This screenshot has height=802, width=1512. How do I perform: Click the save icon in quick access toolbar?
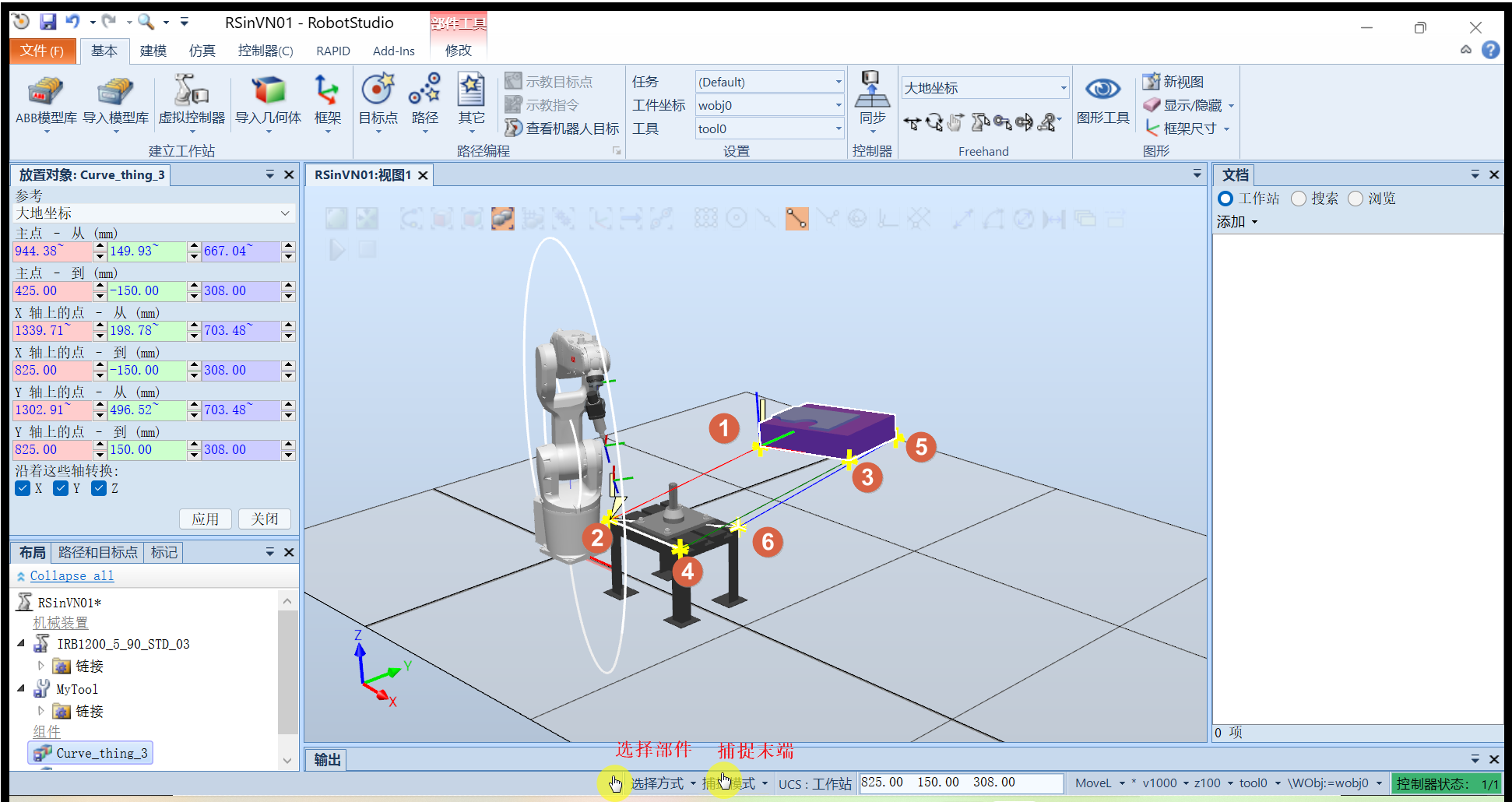click(x=47, y=22)
